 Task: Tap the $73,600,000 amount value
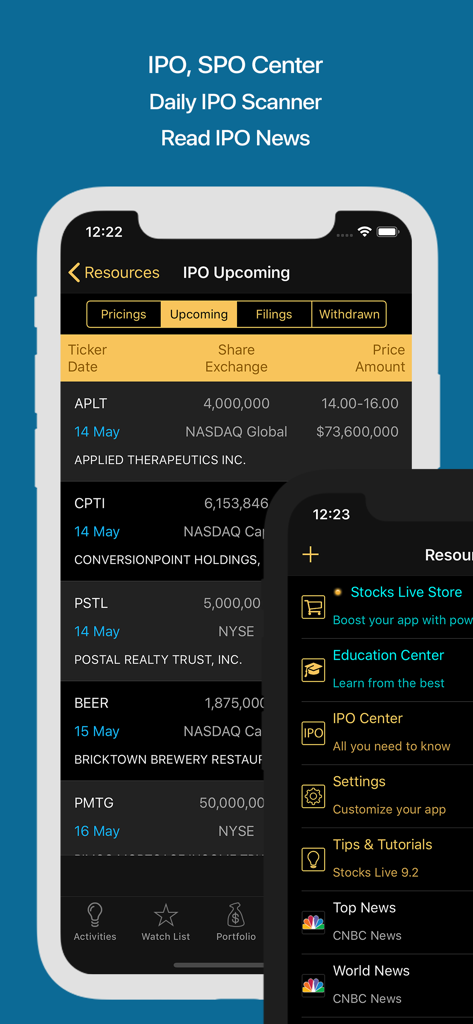pos(357,432)
